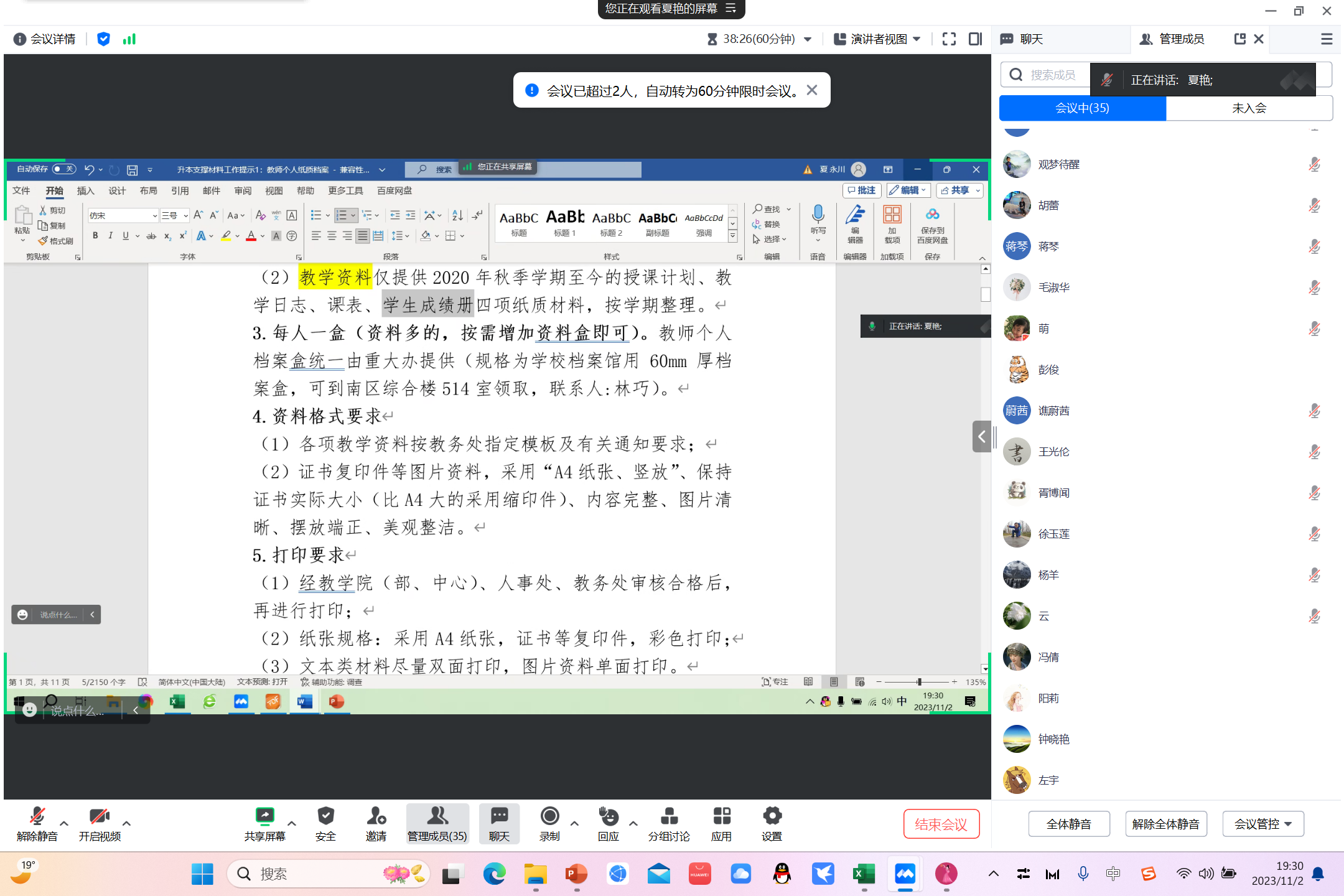Switch to the Not Joined (未入会) tab

pos(1249,108)
